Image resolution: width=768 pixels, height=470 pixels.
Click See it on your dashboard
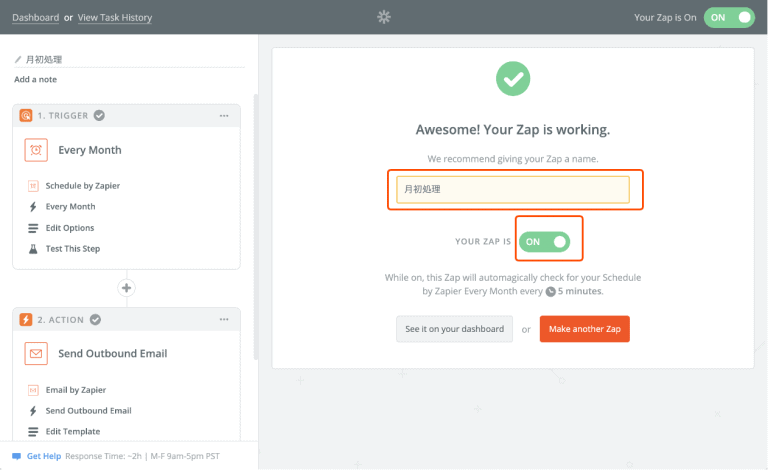coord(454,329)
